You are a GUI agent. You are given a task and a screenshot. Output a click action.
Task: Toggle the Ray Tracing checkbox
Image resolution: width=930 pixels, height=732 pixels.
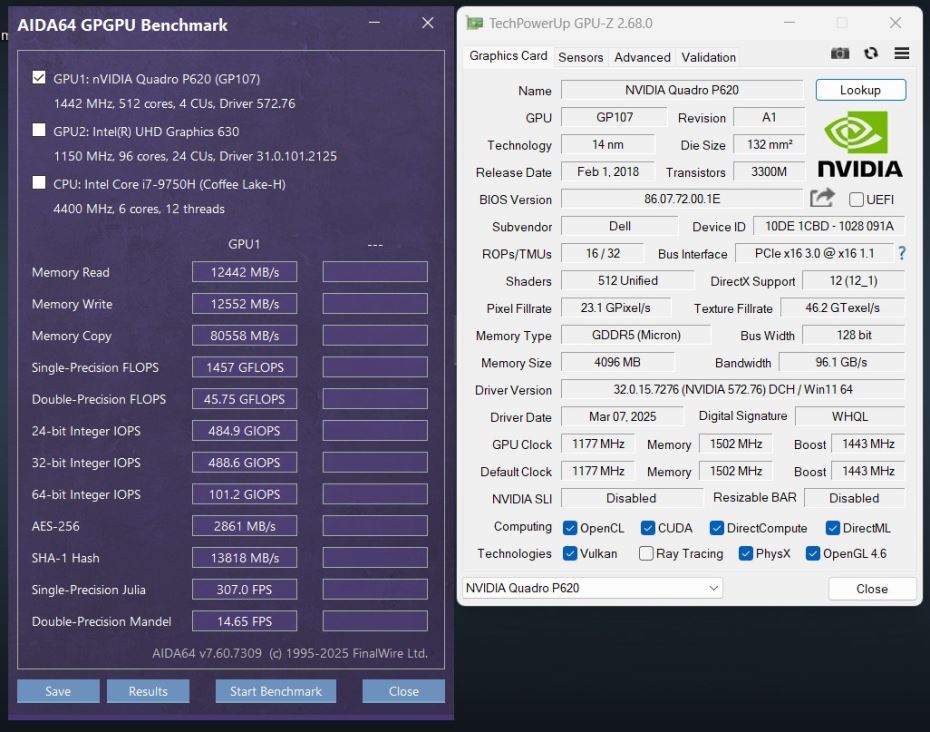[x=646, y=554]
